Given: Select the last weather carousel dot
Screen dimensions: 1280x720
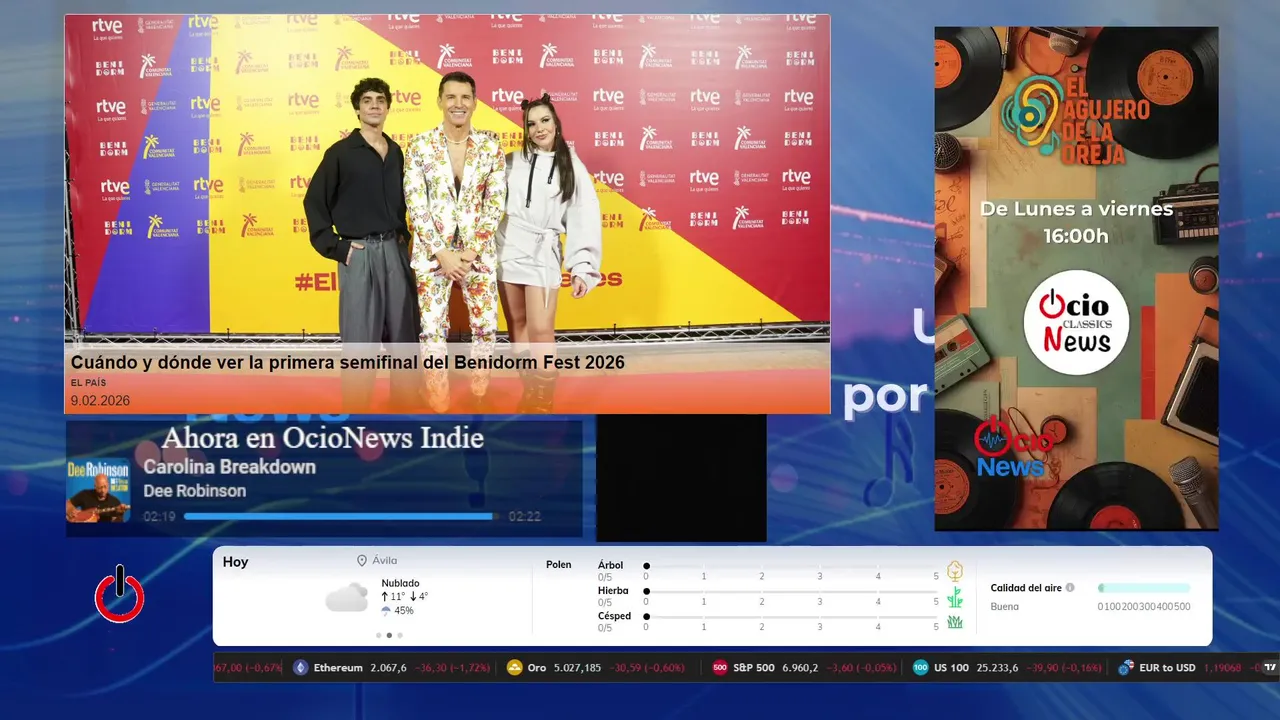Looking at the screenshot, I should pyautogui.click(x=400, y=635).
